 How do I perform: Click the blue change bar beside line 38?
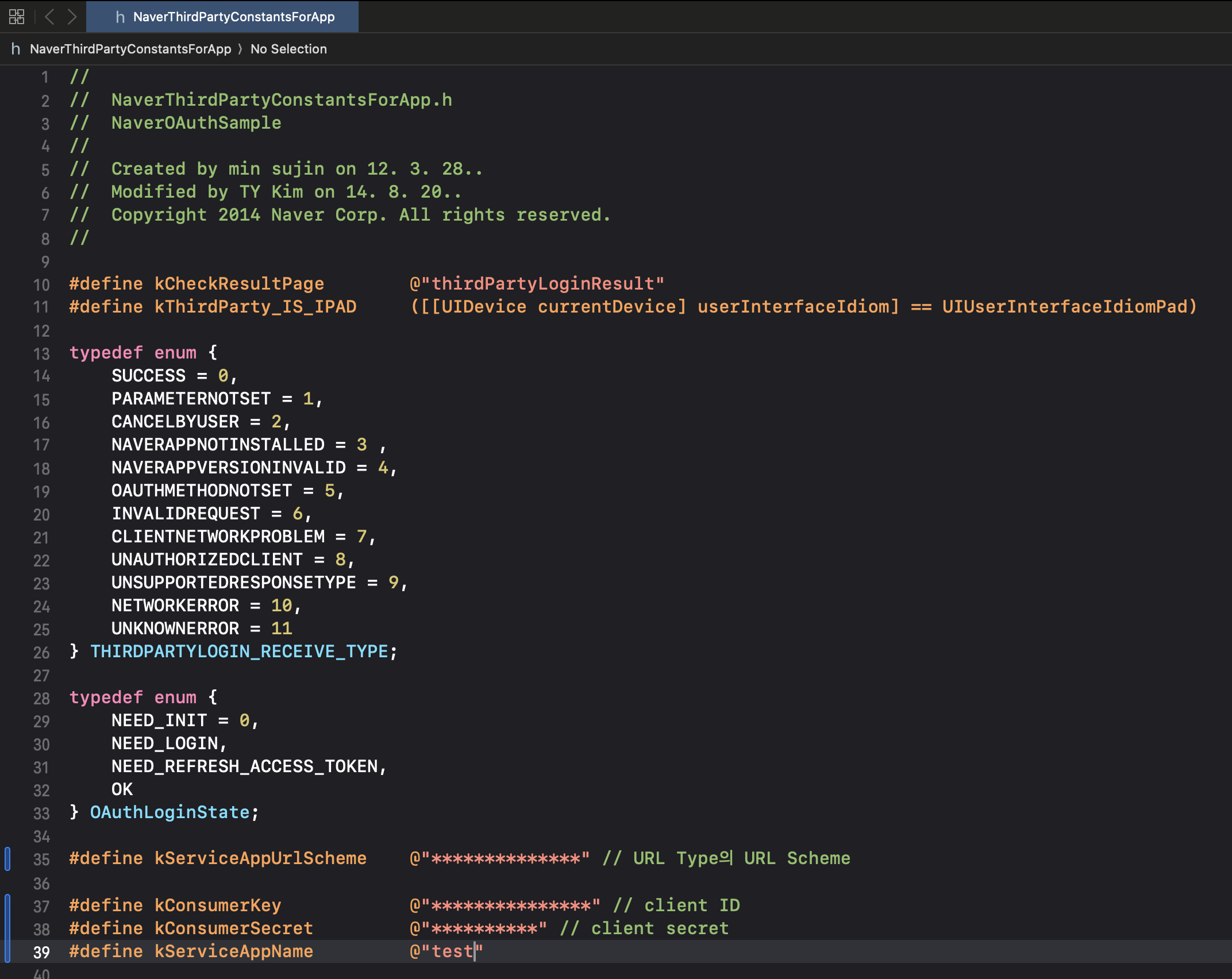coord(7,928)
